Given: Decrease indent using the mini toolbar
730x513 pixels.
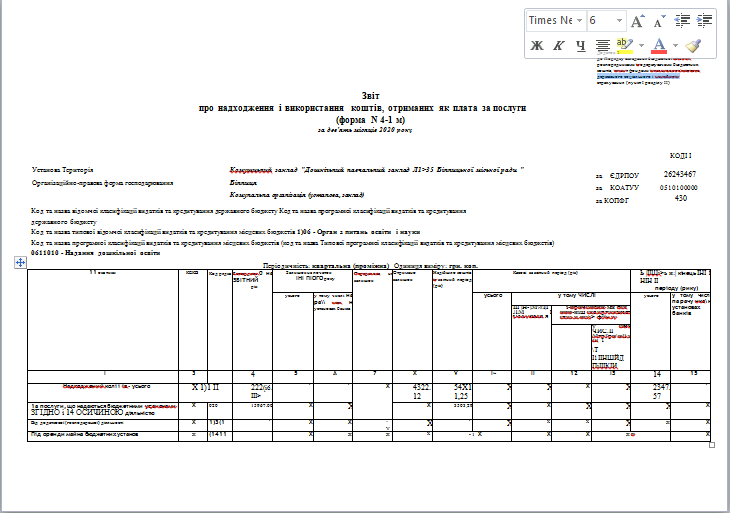Looking at the screenshot, I should click(684, 21).
